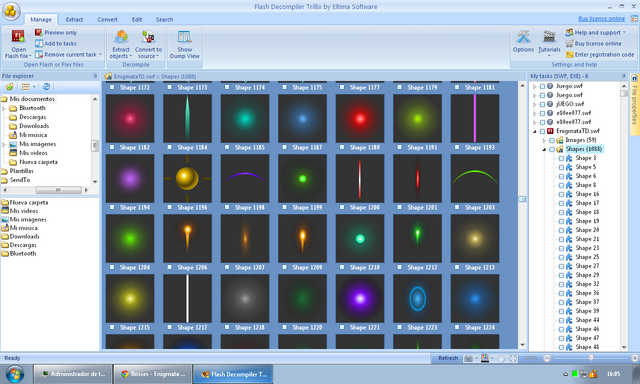Open the Options tools icon

523,37
